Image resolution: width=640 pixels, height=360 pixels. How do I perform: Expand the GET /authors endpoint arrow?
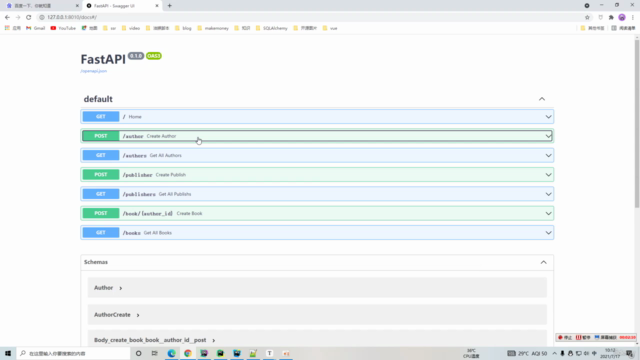[548, 156]
